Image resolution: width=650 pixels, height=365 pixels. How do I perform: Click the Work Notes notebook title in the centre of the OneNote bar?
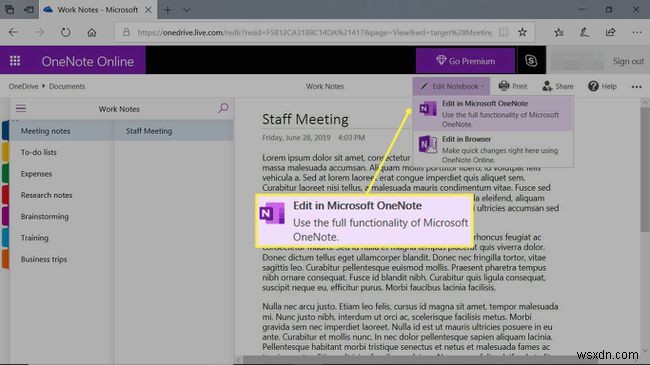coord(325,86)
